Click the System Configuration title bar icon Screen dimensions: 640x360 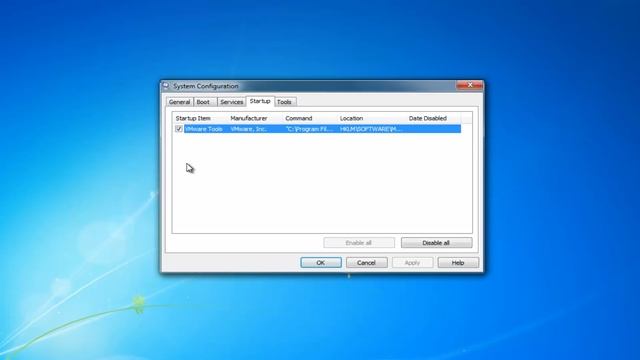(166, 86)
